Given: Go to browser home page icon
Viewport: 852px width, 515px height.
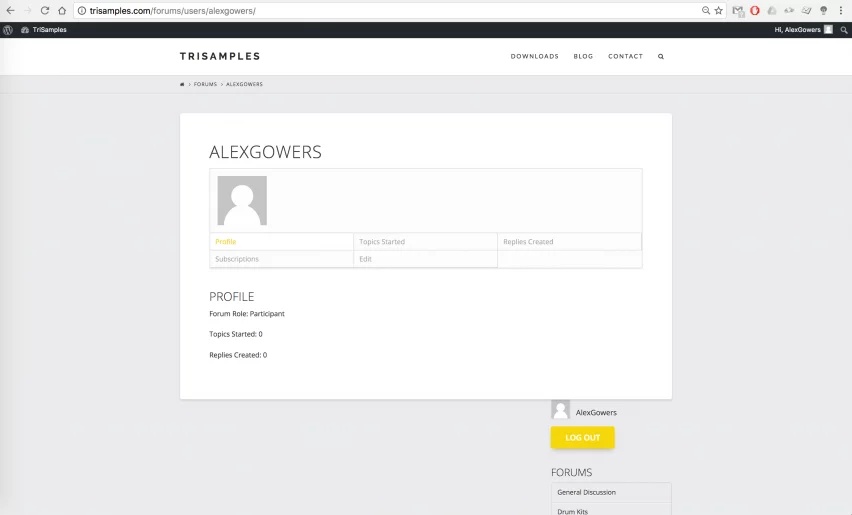Looking at the screenshot, I should coord(62,10).
